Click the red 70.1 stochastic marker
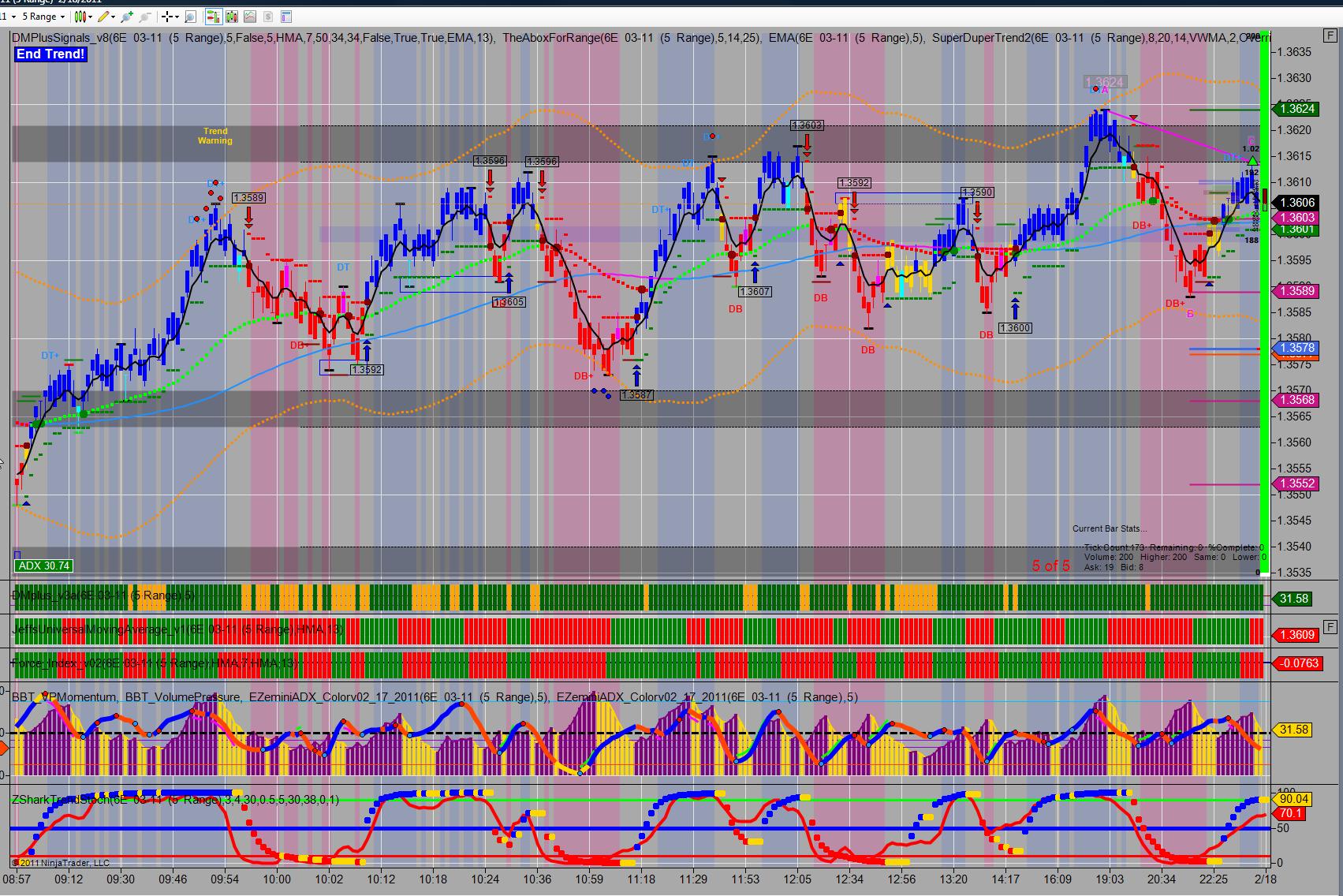The image size is (1343, 896). pos(1290,813)
